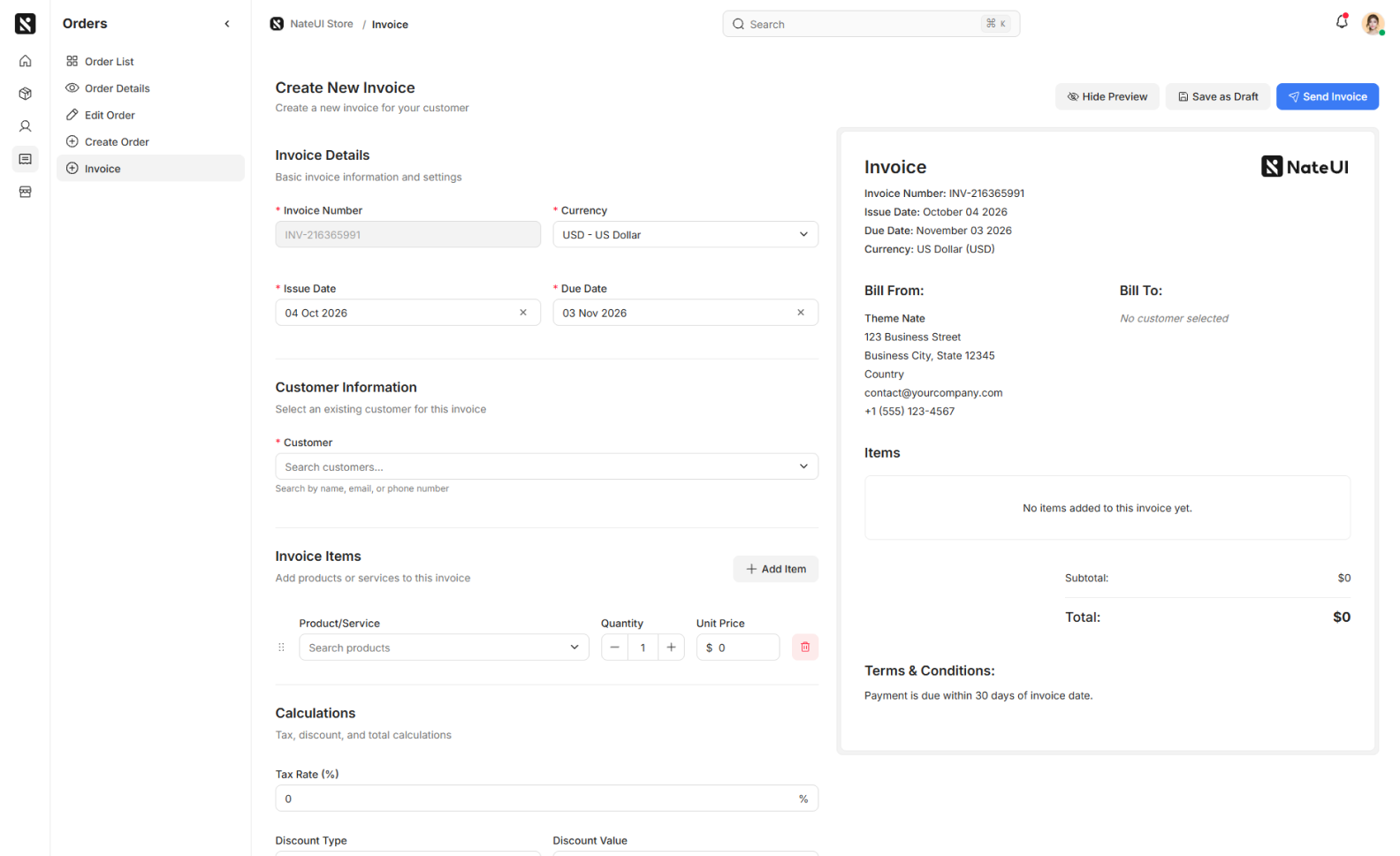Clear the Issue Date value
The height and width of the screenshot is (856, 1400).
click(x=523, y=313)
